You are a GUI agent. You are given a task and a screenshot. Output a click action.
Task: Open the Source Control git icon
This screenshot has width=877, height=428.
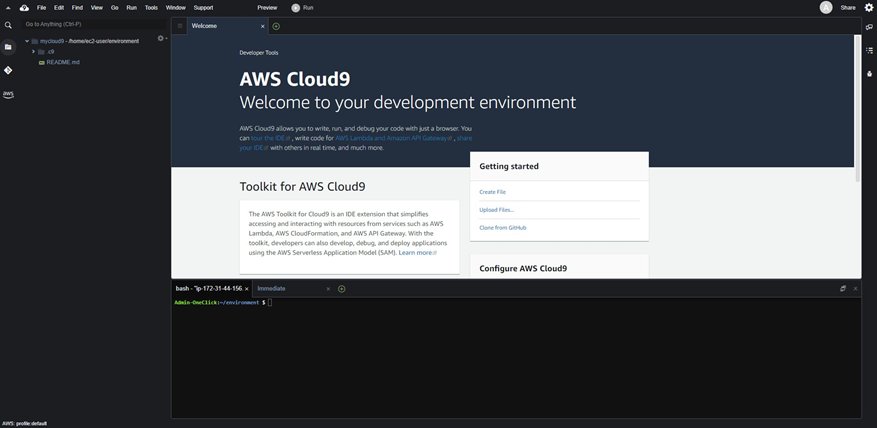click(8, 70)
